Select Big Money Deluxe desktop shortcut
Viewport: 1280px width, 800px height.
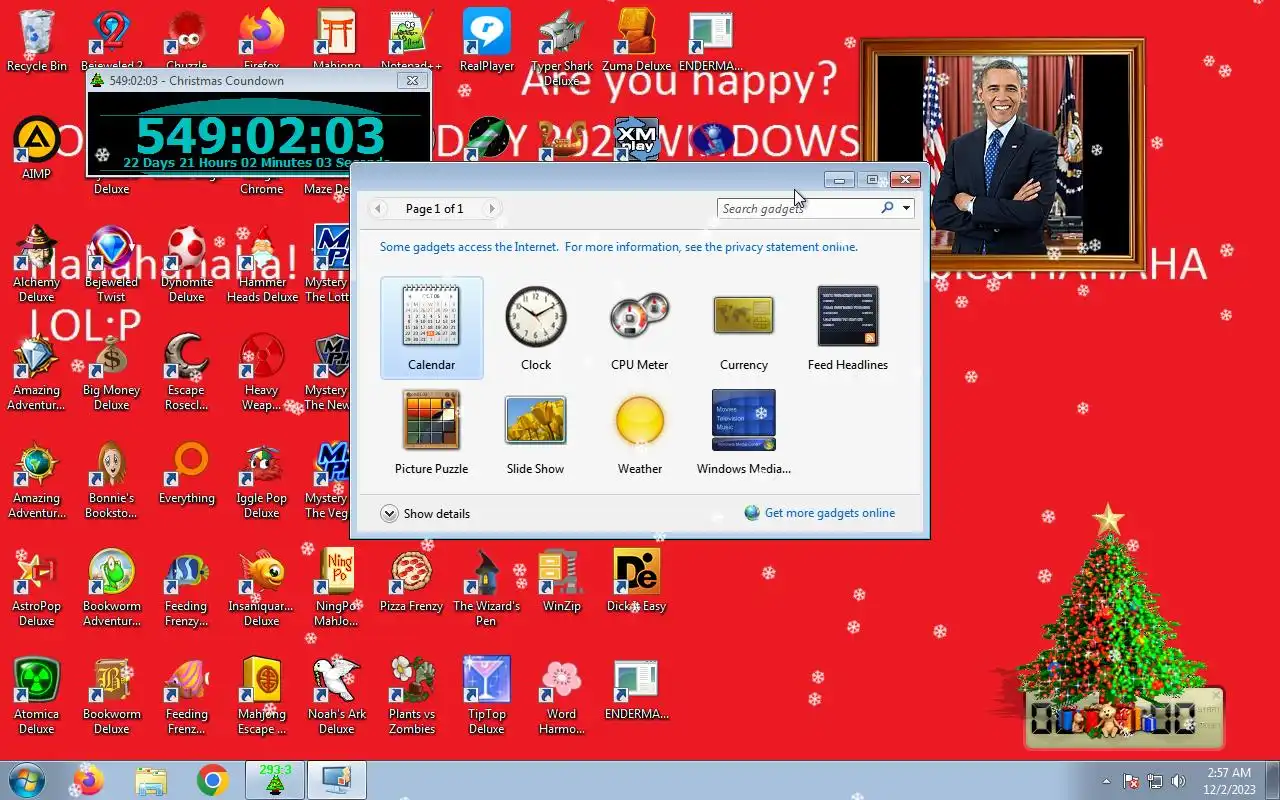[112, 371]
